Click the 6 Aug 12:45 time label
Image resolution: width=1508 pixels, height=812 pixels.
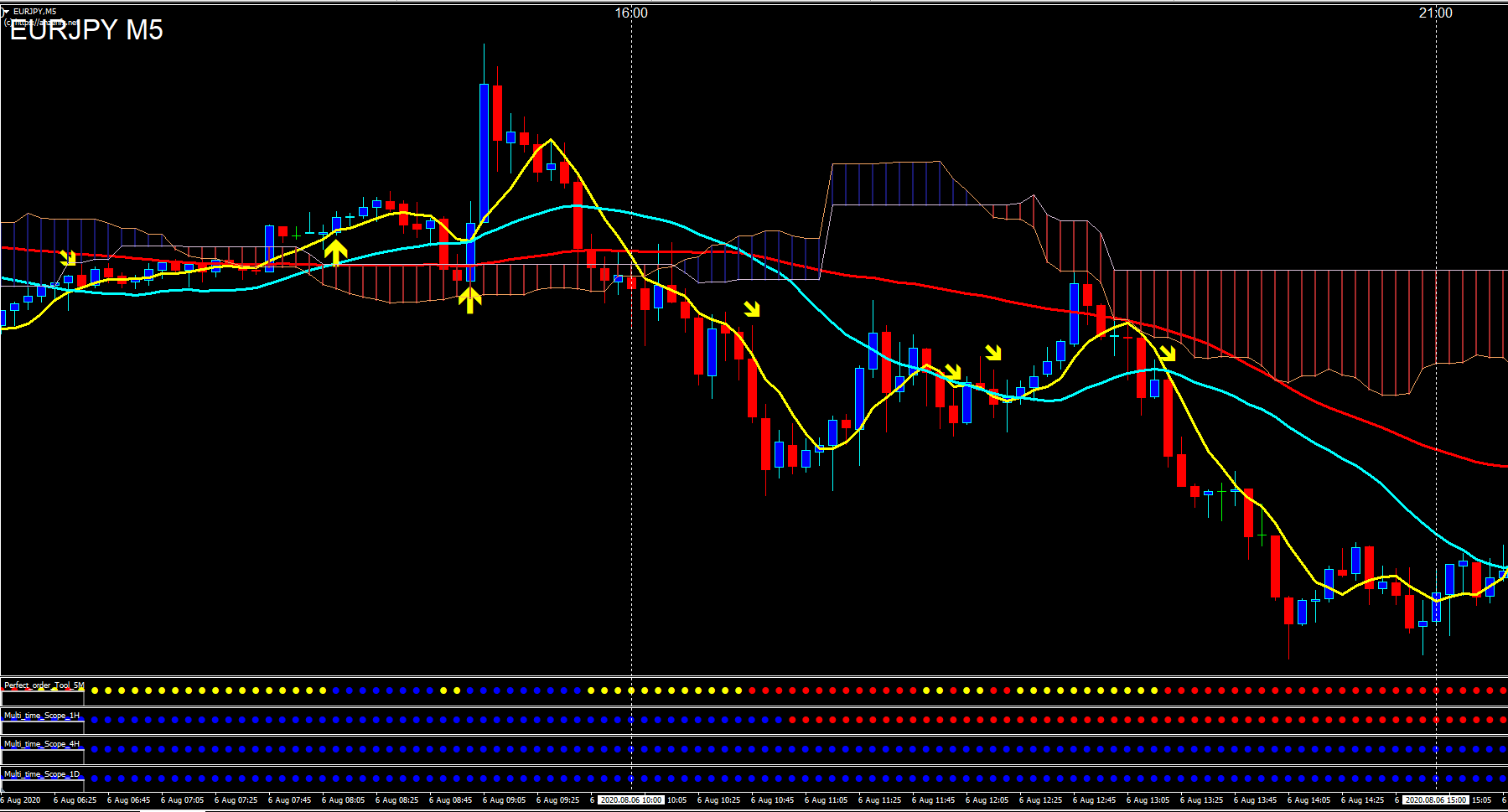pyautogui.click(x=1096, y=800)
